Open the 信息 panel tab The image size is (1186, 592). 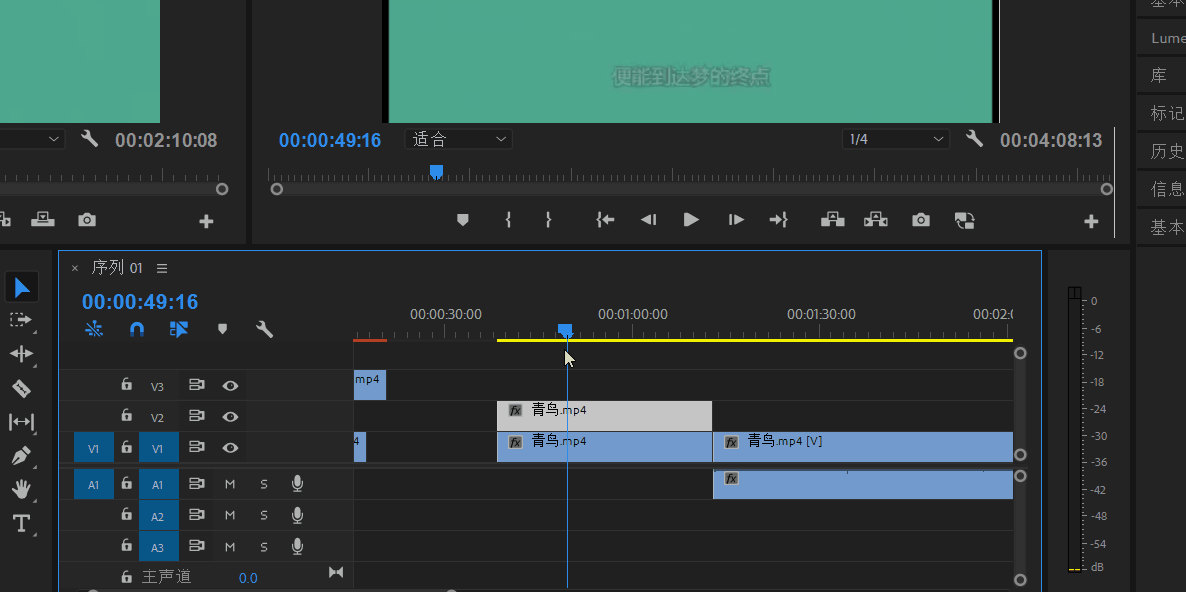click(1161, 189)
